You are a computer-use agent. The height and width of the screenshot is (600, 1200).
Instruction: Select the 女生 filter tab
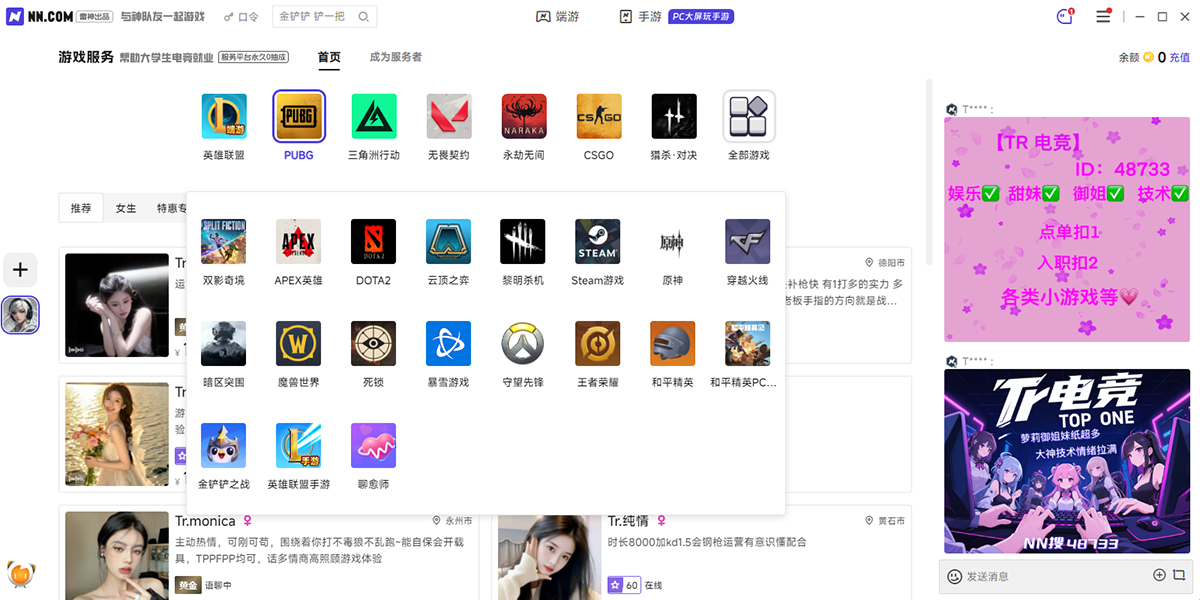point(125,208)
